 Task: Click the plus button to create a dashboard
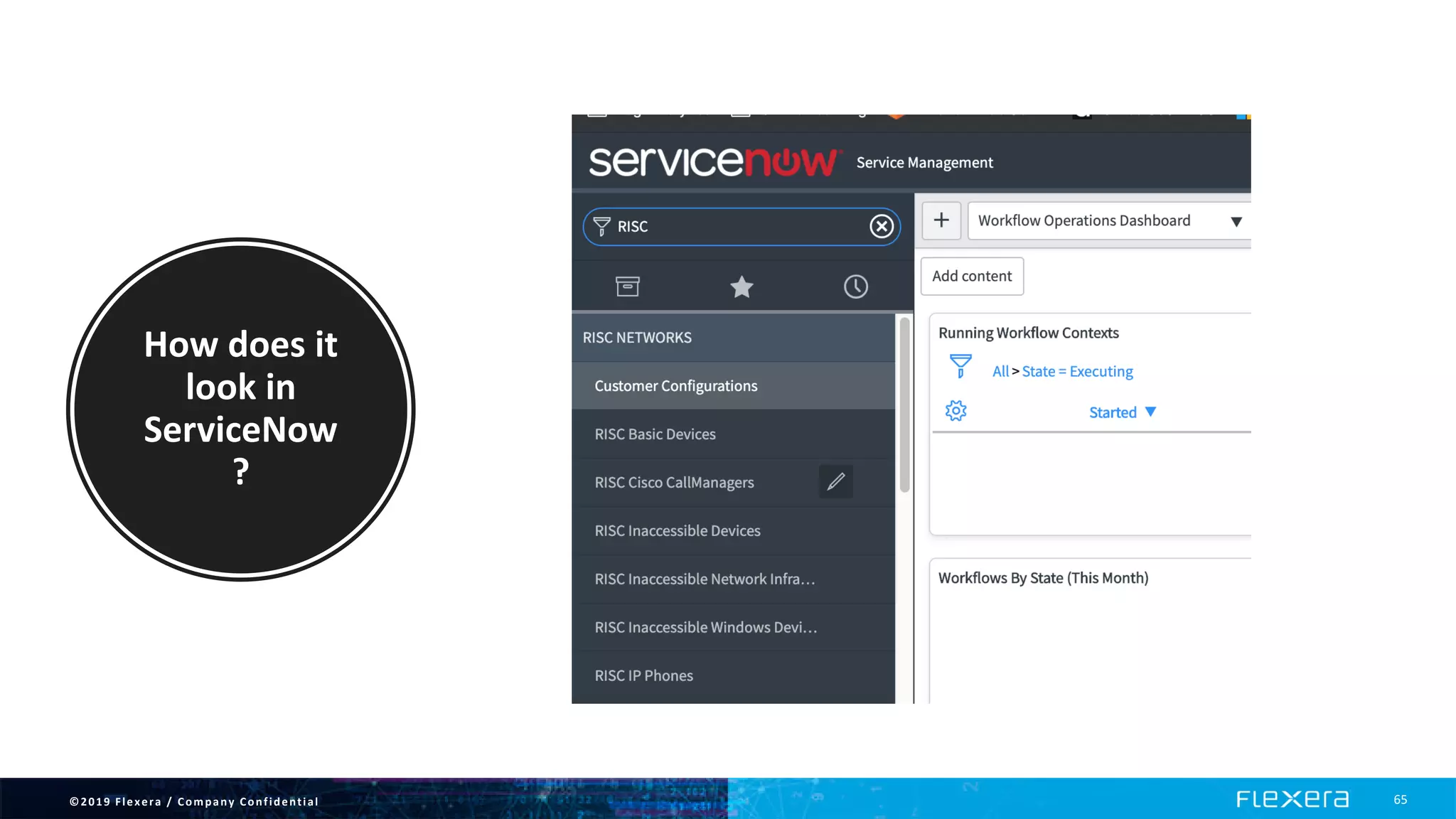(x=941, y=220)
